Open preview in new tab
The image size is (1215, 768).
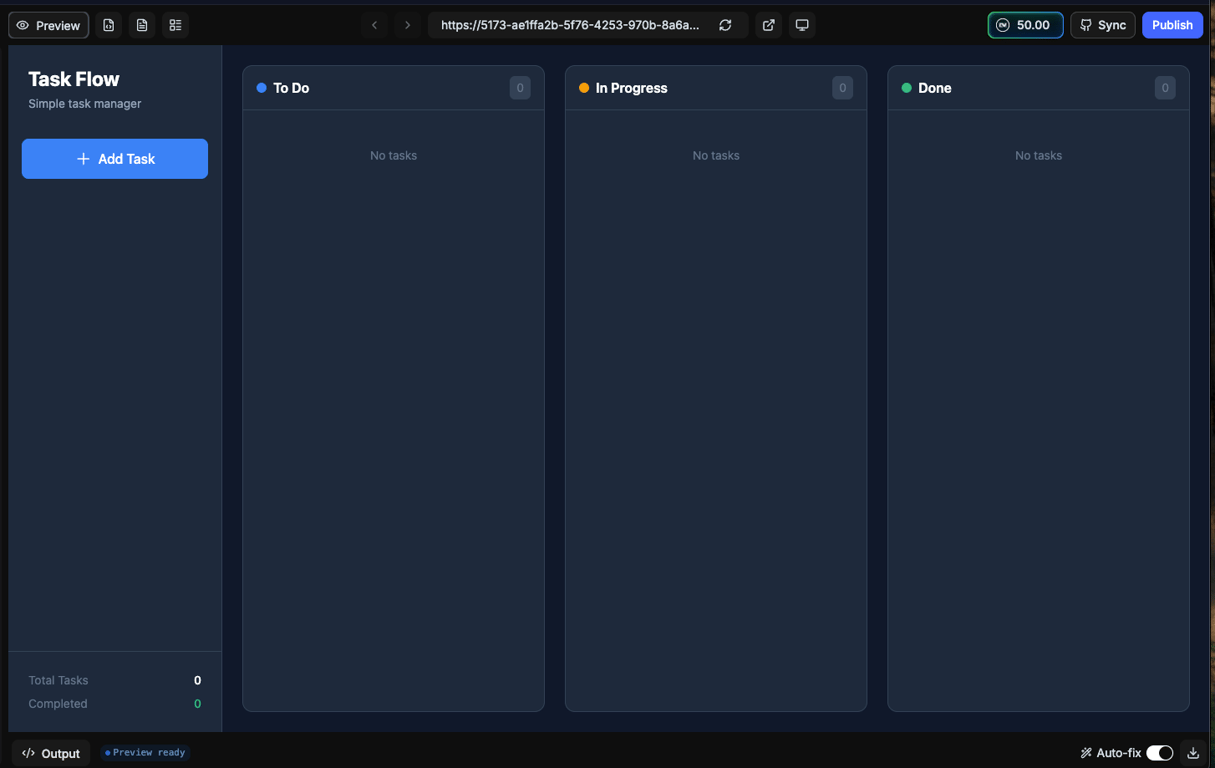768,25
